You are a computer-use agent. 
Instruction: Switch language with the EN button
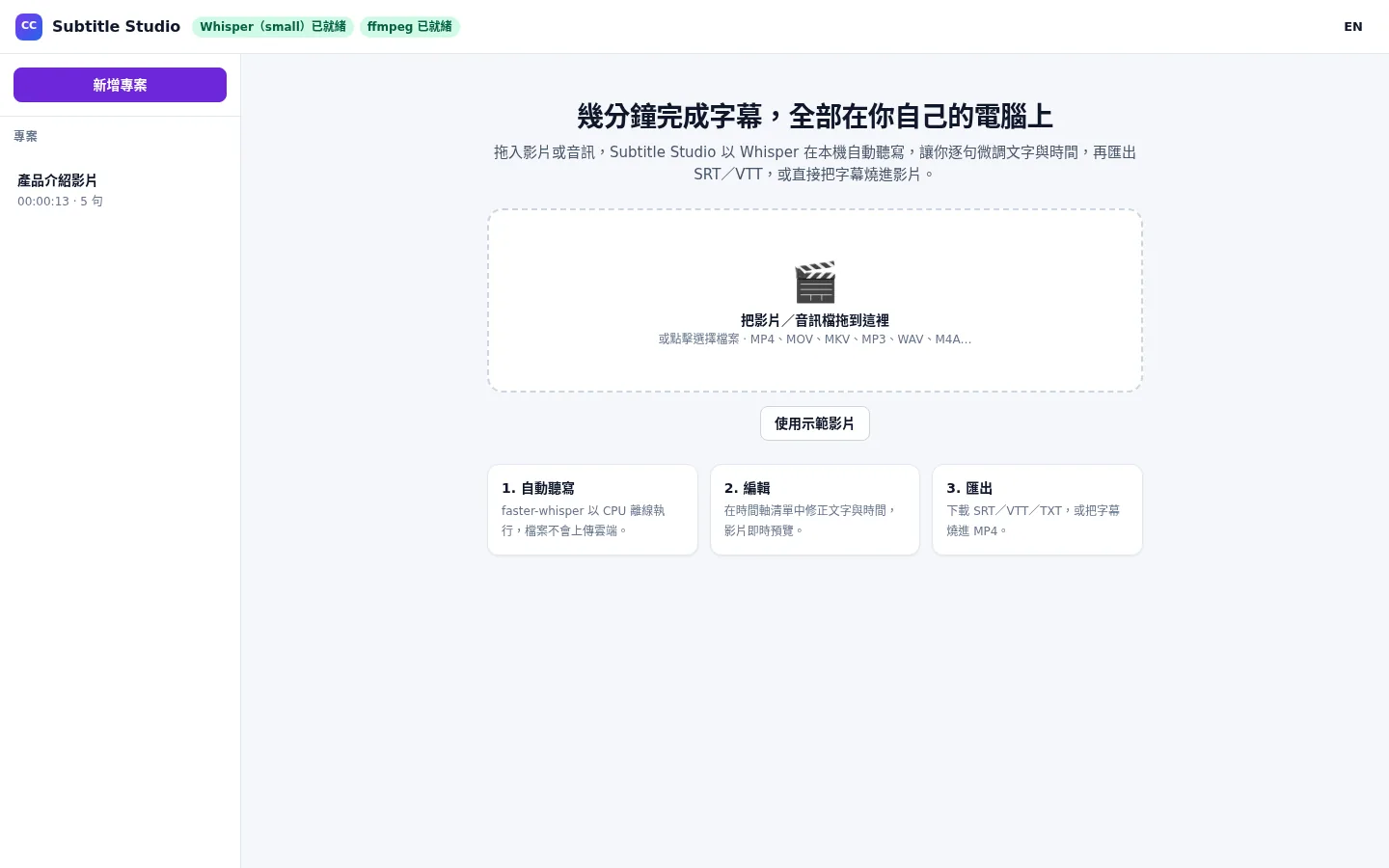coord(1353,27)
